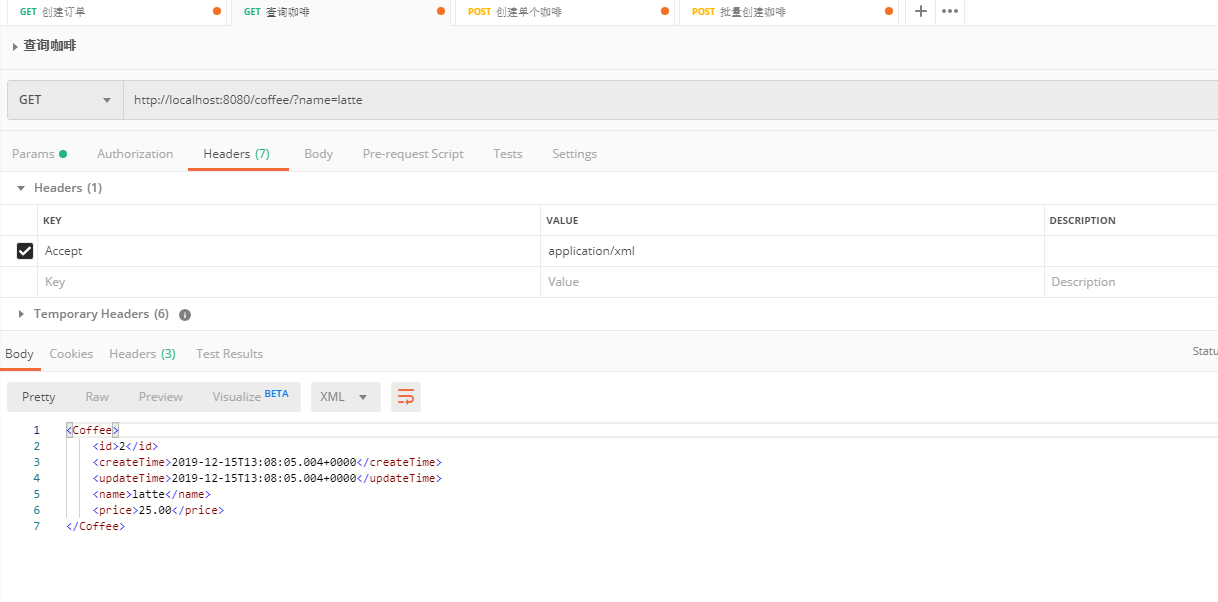The height and width of the screenshot is (602, 1218).
Task: Click the KEY column header
Action: [x=52, y=221]
